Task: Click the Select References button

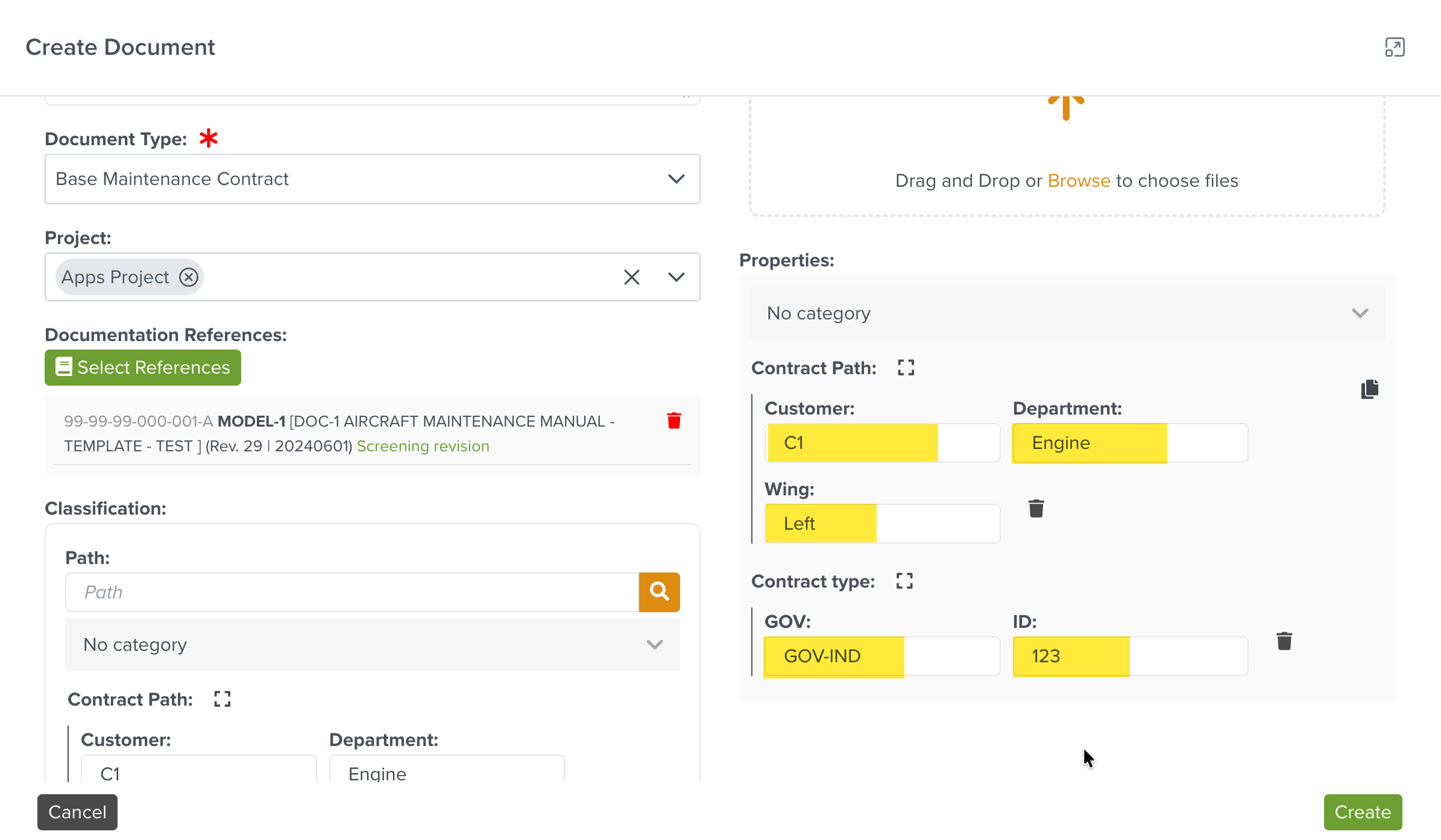Action: (143, 368)
